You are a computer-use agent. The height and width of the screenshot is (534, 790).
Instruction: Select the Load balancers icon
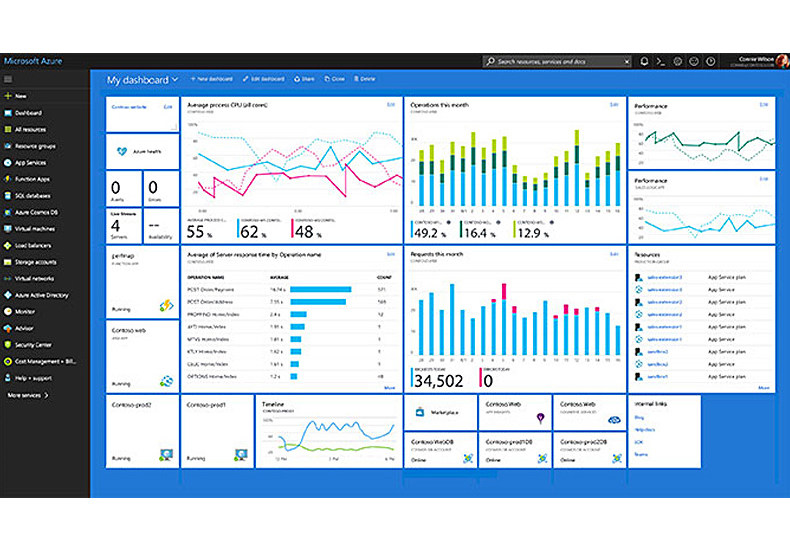[8, 245]
